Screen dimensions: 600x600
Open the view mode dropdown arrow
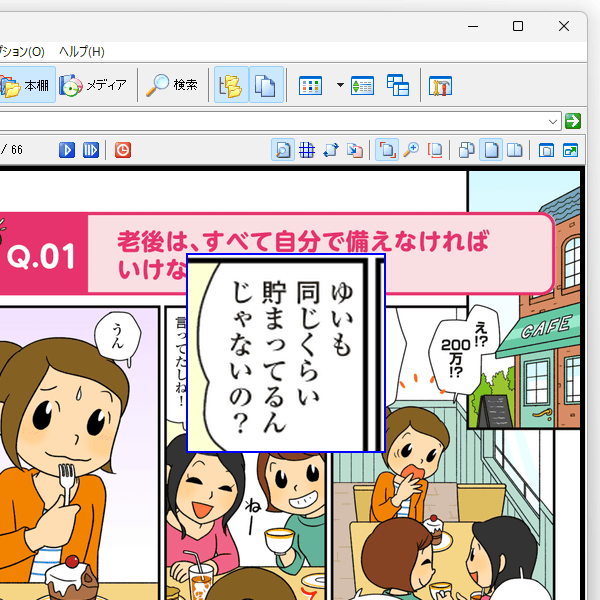point(340,85)
